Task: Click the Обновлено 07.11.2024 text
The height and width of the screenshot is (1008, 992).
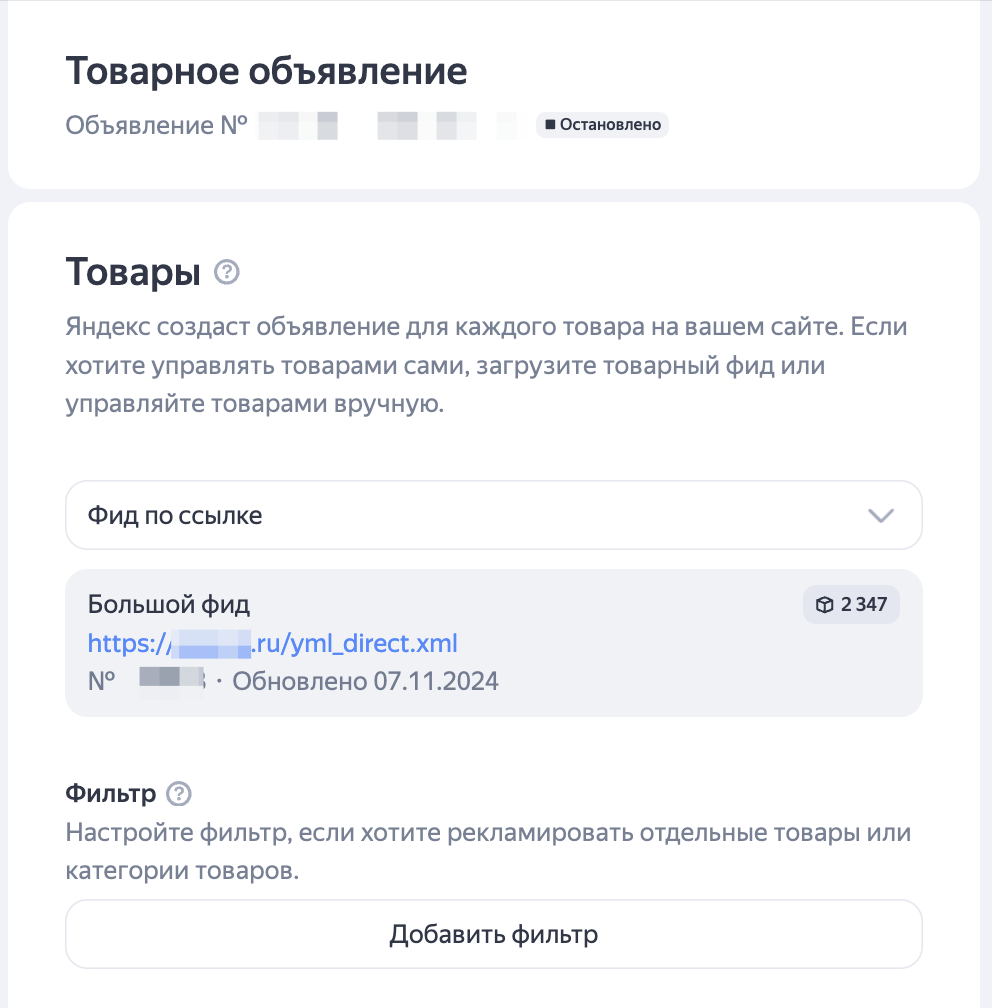Action: pos(365,681)
